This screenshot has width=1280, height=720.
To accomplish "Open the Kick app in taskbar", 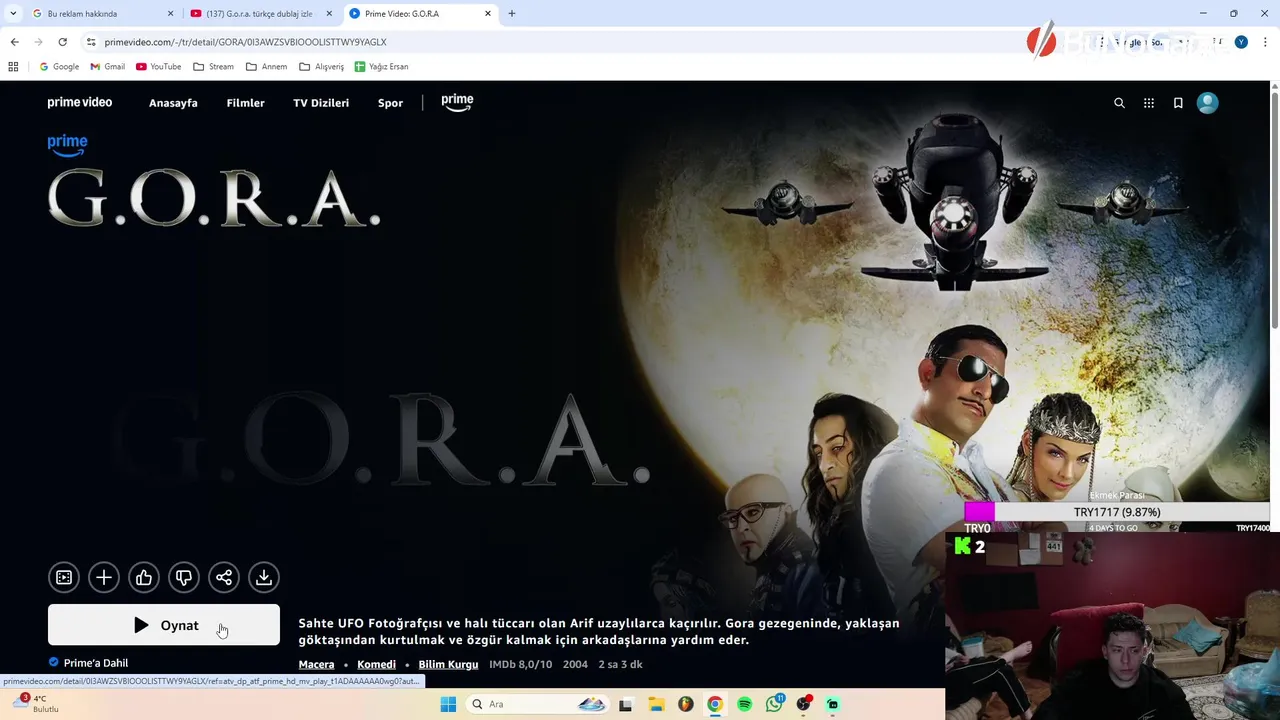I will 832,704.
